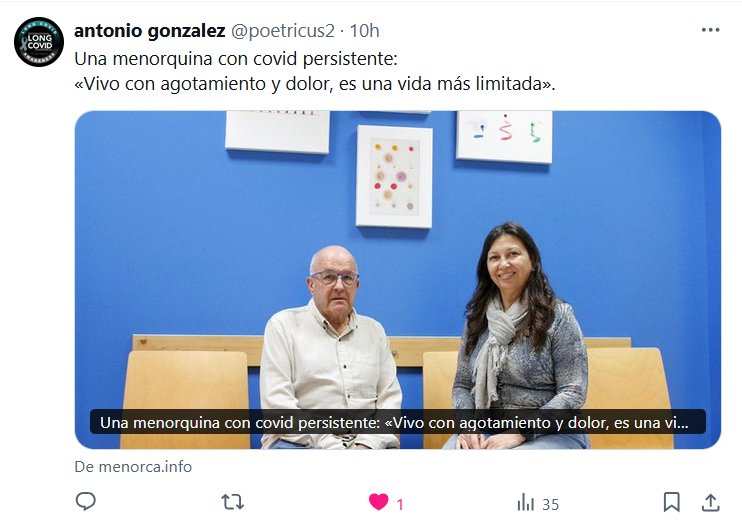Click the smiling woman with scarf in preview
The image size is (742, 530).
click(x=517, y=336)
